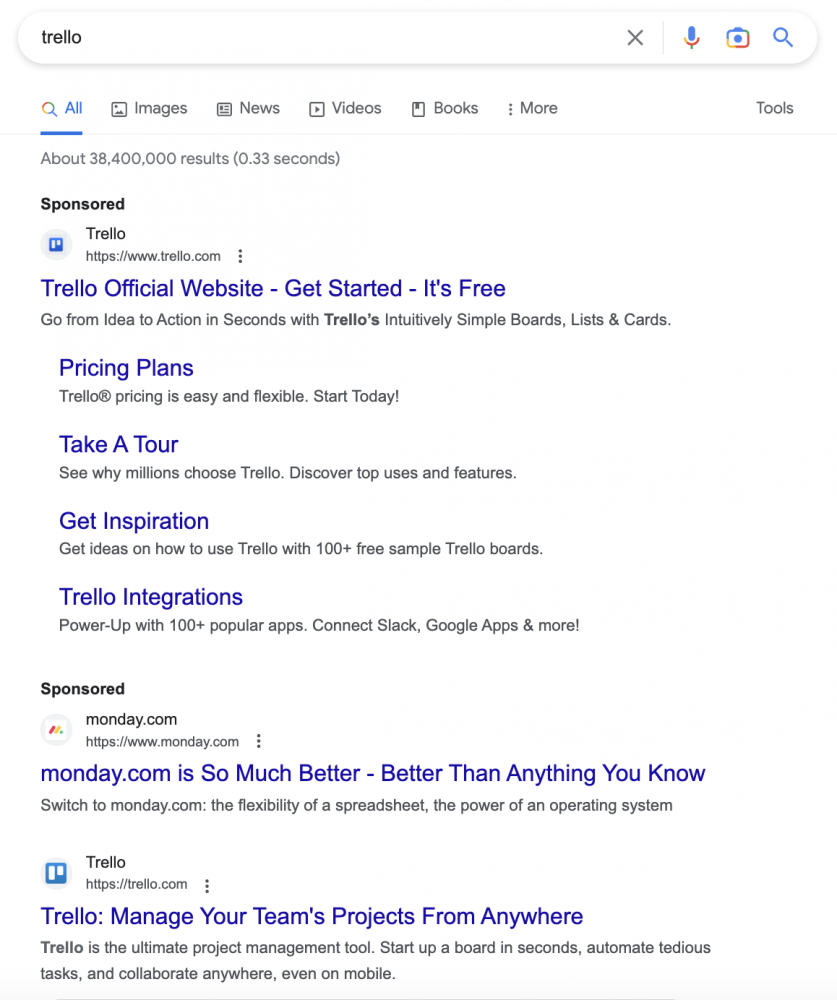Click Trello favicon in first sponsored ad
Viewport: 837px width, 1000px height.
tap(56, 245)
